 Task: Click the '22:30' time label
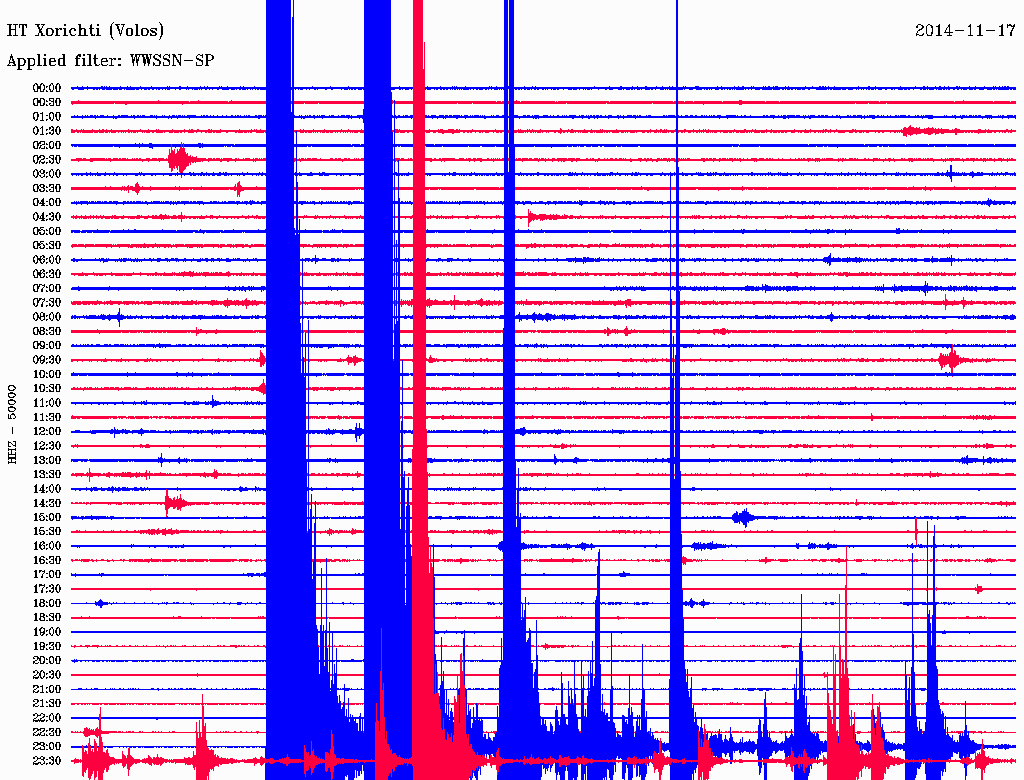coord(47,732)
